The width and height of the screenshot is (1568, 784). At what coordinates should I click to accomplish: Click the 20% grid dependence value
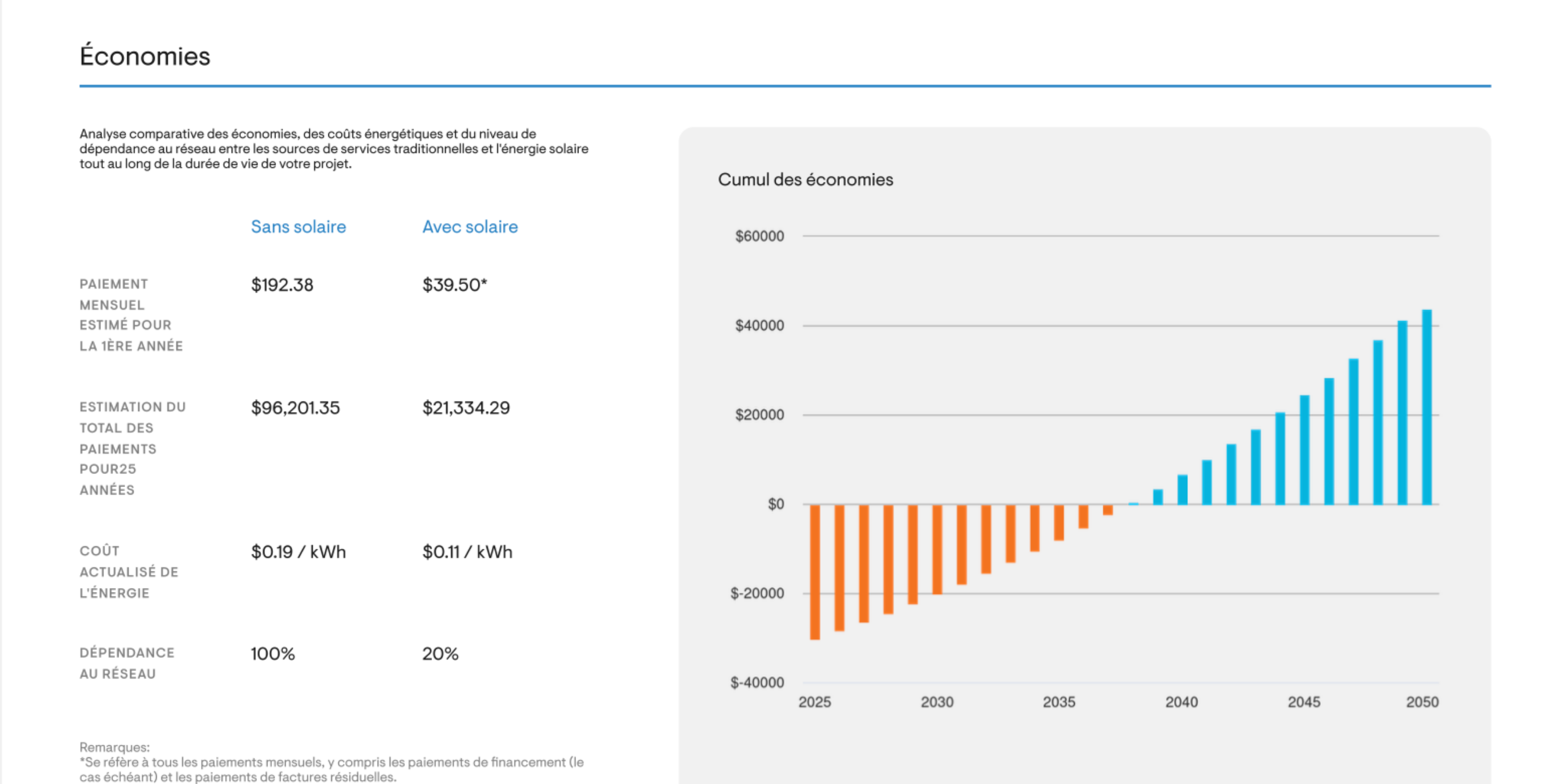pyautogui.click(x=440, y=654)
